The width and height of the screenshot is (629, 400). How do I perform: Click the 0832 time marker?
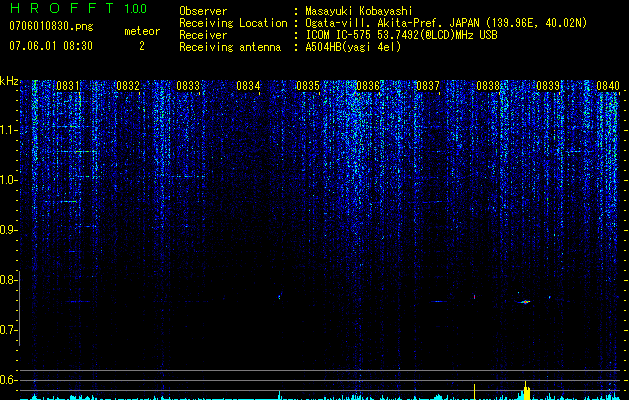(x=128, y=85)
